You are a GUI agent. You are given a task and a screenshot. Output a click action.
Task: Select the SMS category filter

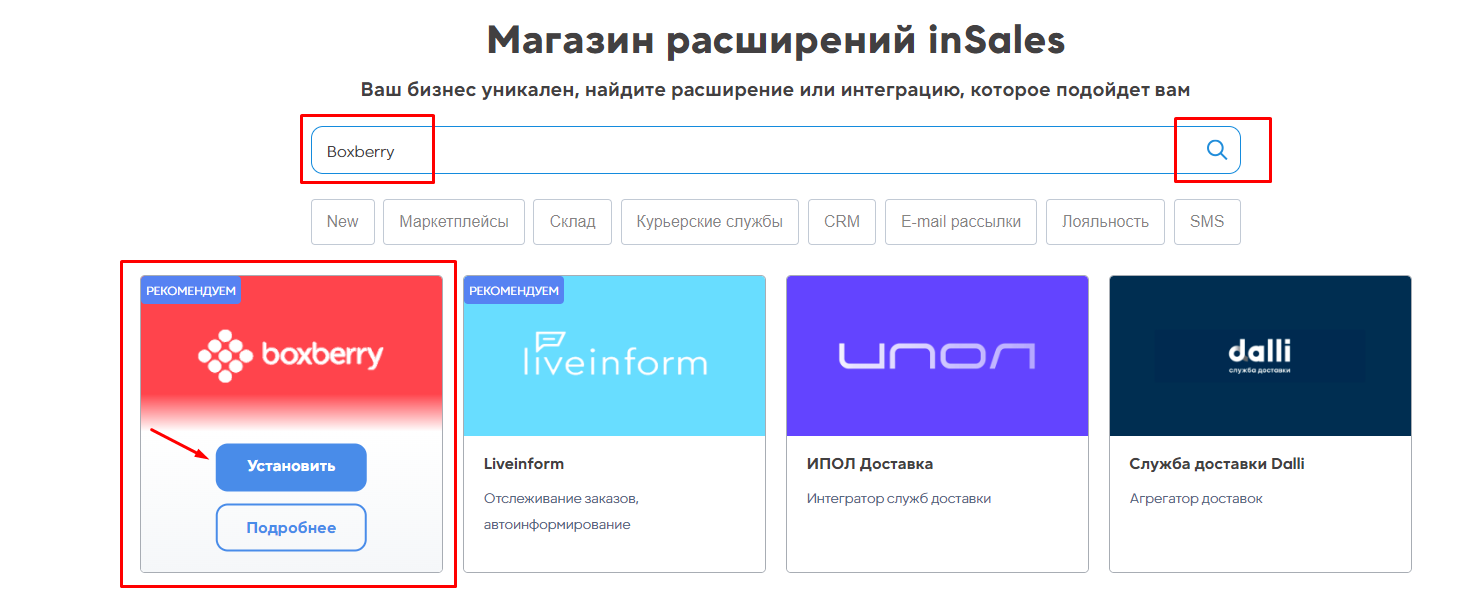[x=1207, y=222]
